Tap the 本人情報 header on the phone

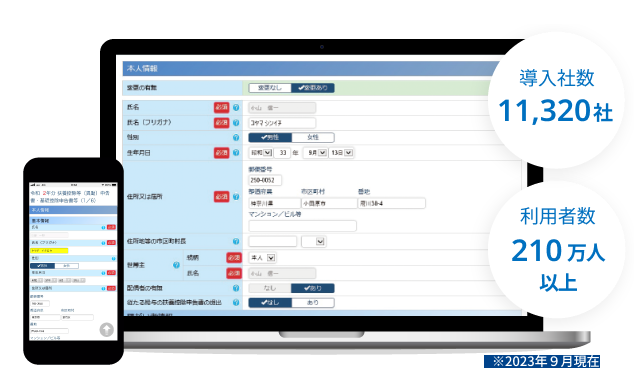tap(73, 210)
